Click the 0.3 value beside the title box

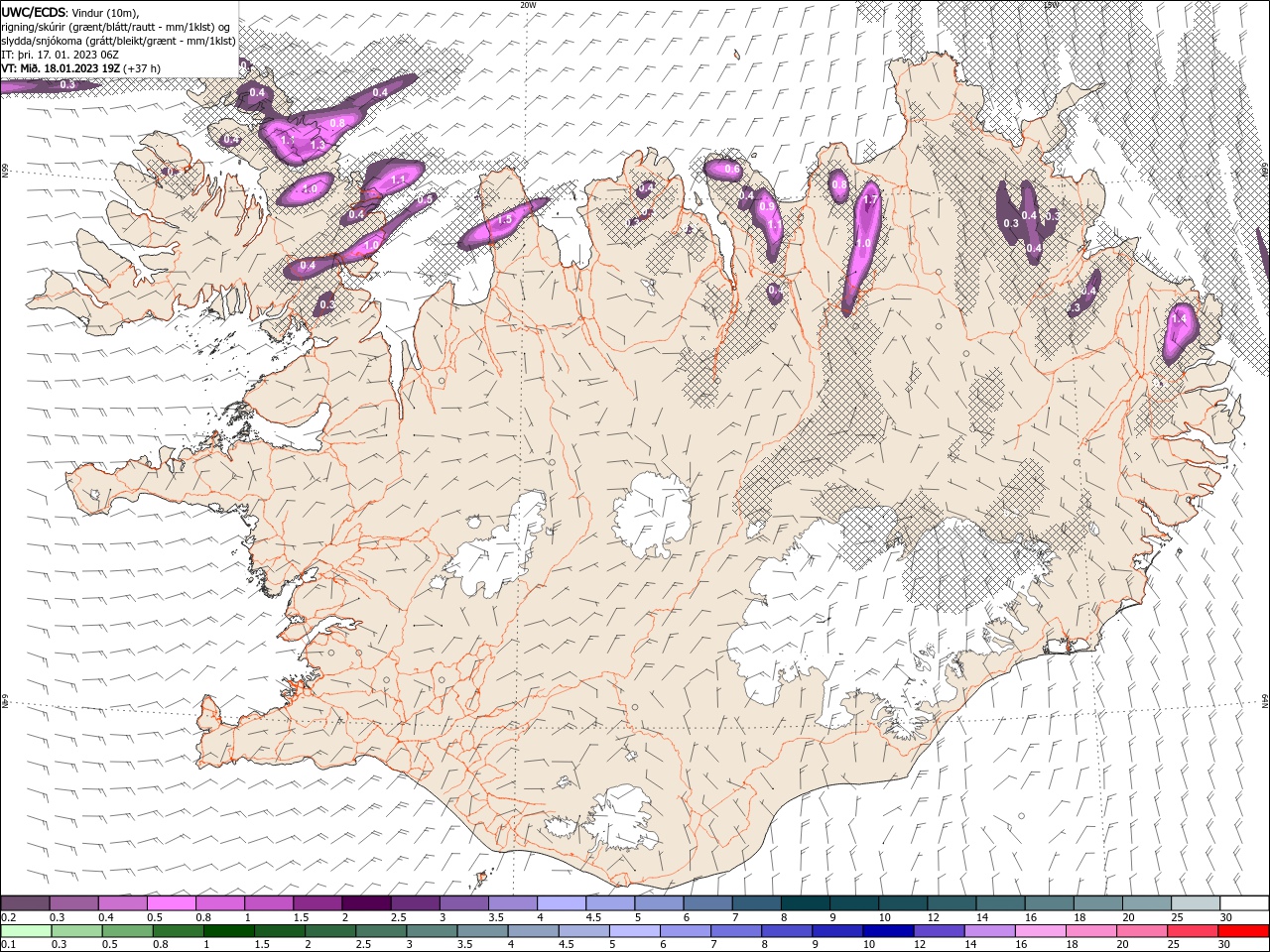tap(67, 85)
